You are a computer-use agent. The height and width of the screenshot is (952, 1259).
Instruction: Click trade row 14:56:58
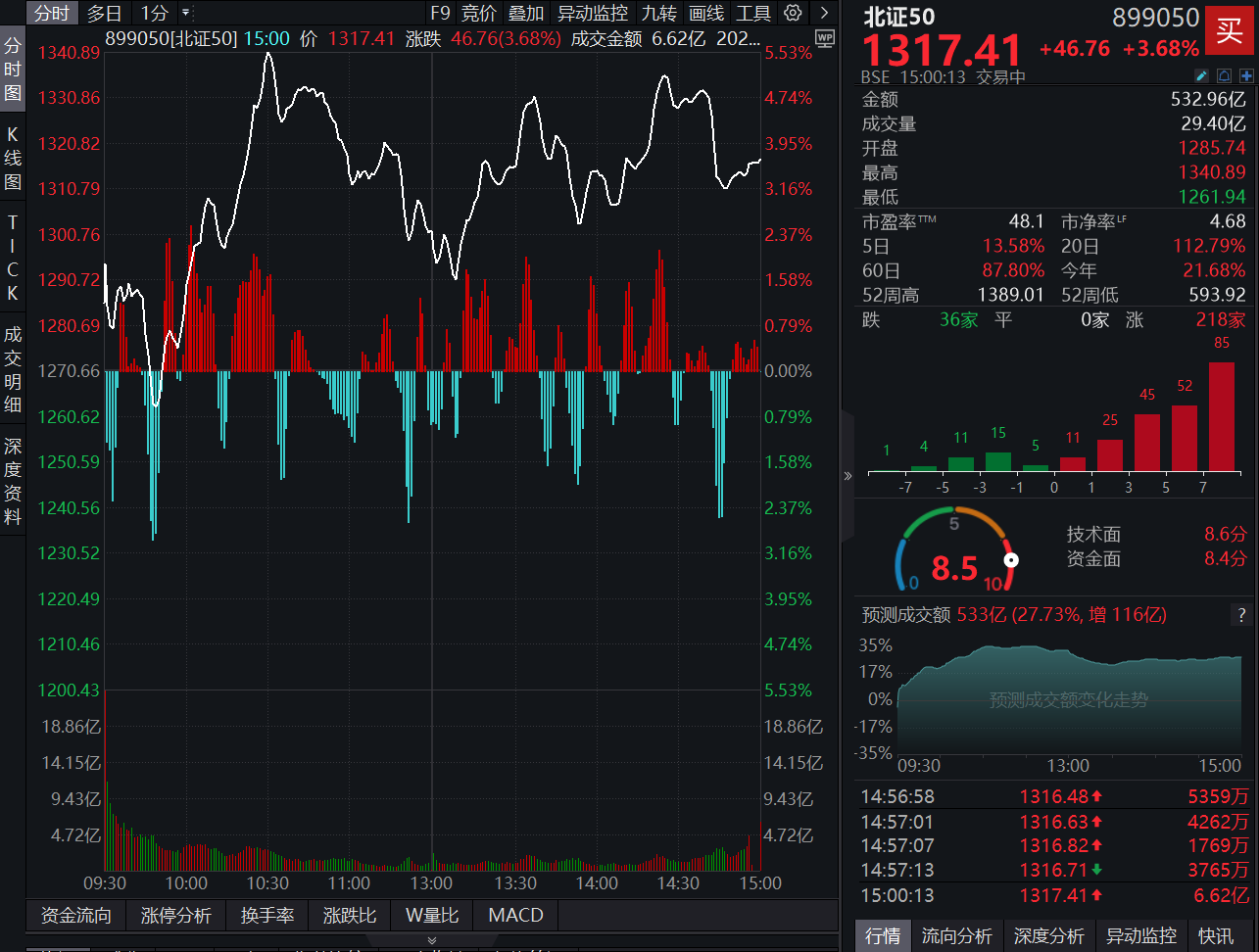pyautogui.click(x=1054, y=797)
